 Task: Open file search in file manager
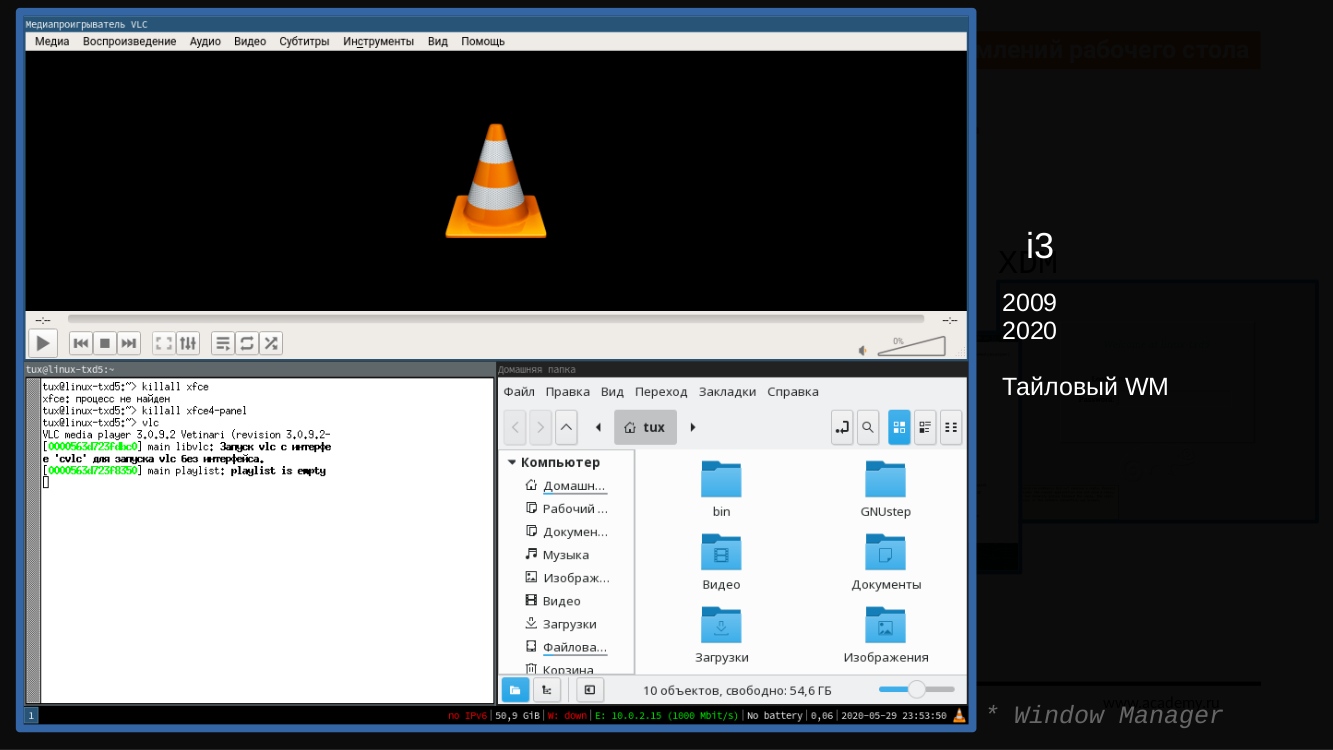[x=868, y=427]
